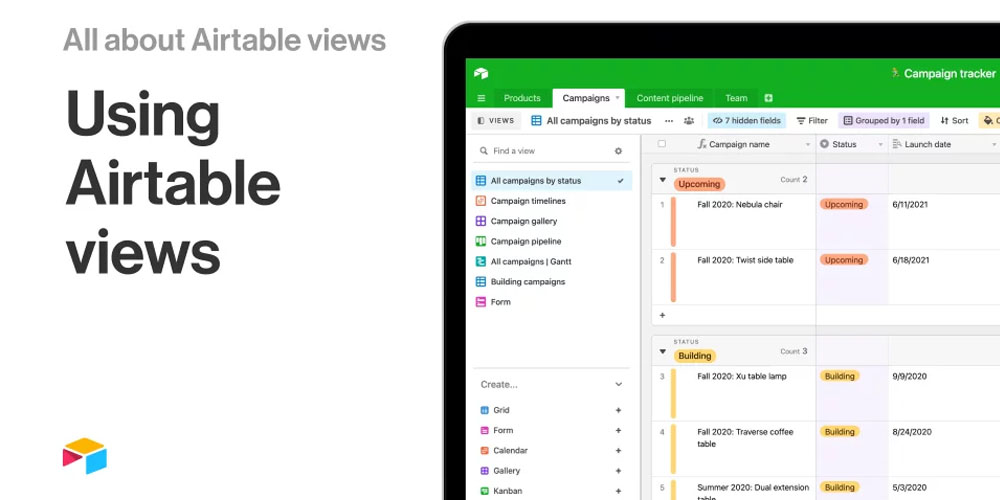The height and width of the screenshot is (500, 1000).
Task: Collapse the Building status group
Action: (x=662, y=352)
